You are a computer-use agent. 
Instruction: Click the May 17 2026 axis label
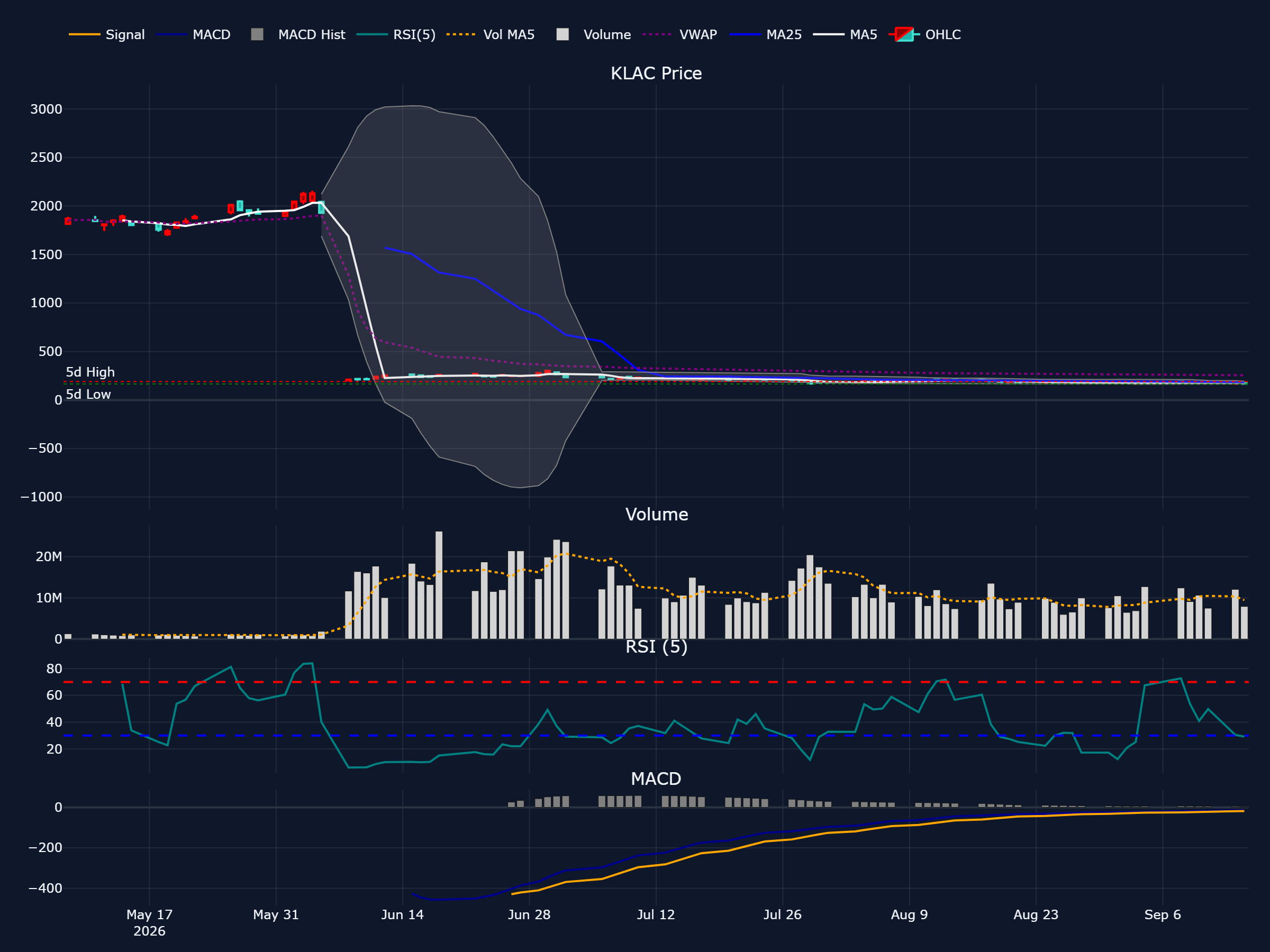(149, 923)
